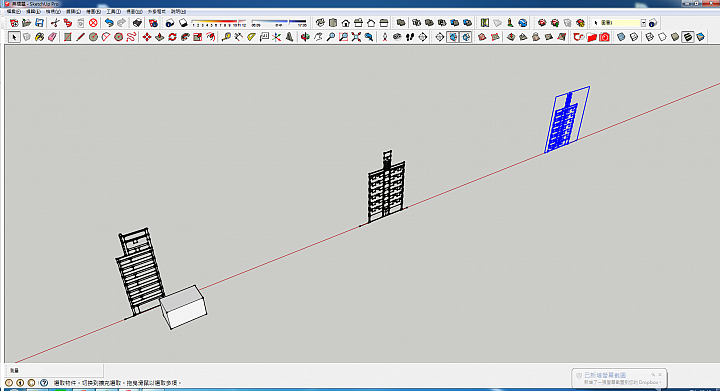Pick the Protractor tool

[x=251, y=37]
